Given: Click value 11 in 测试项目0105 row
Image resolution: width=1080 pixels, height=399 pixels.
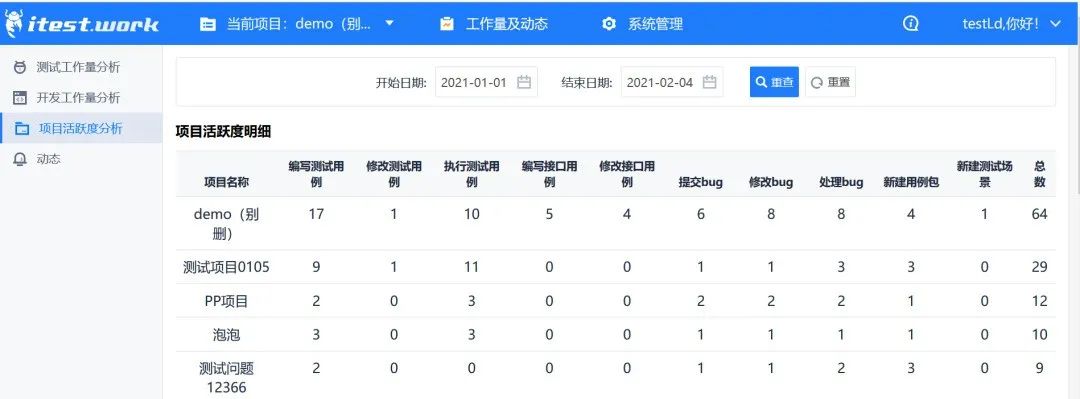Looking at the screenshot, I should 472,267.
